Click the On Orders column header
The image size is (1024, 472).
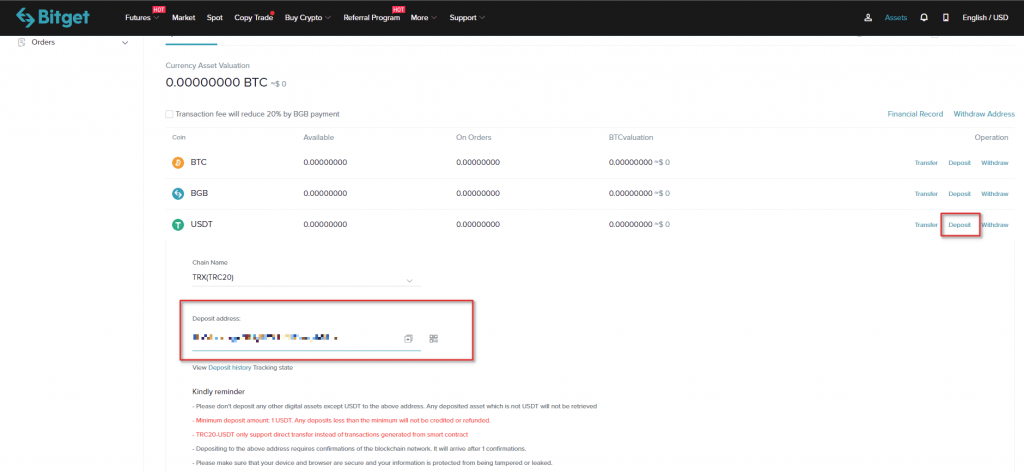coord(473,138)
